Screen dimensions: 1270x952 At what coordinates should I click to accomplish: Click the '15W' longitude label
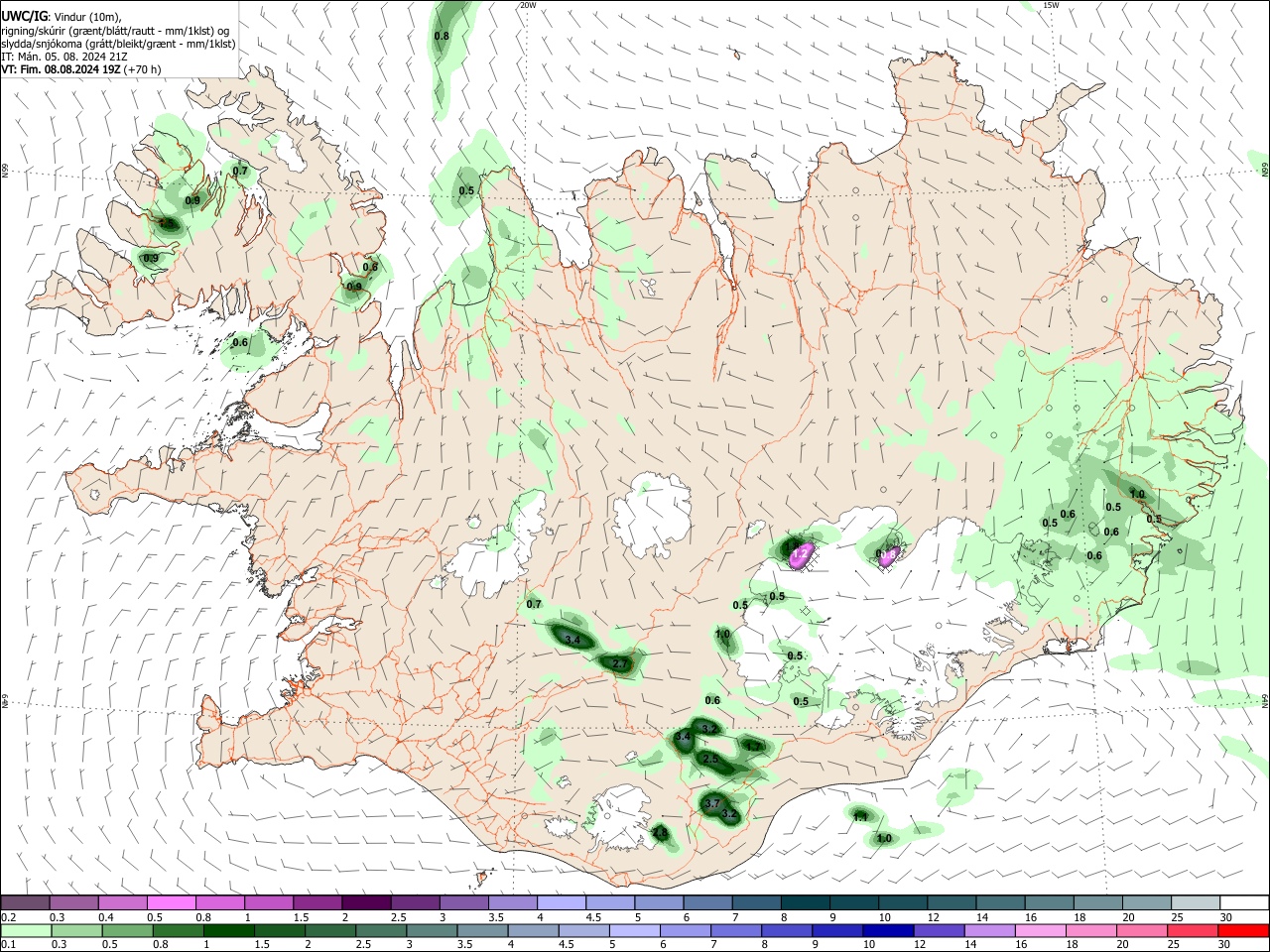point(1051,5)
